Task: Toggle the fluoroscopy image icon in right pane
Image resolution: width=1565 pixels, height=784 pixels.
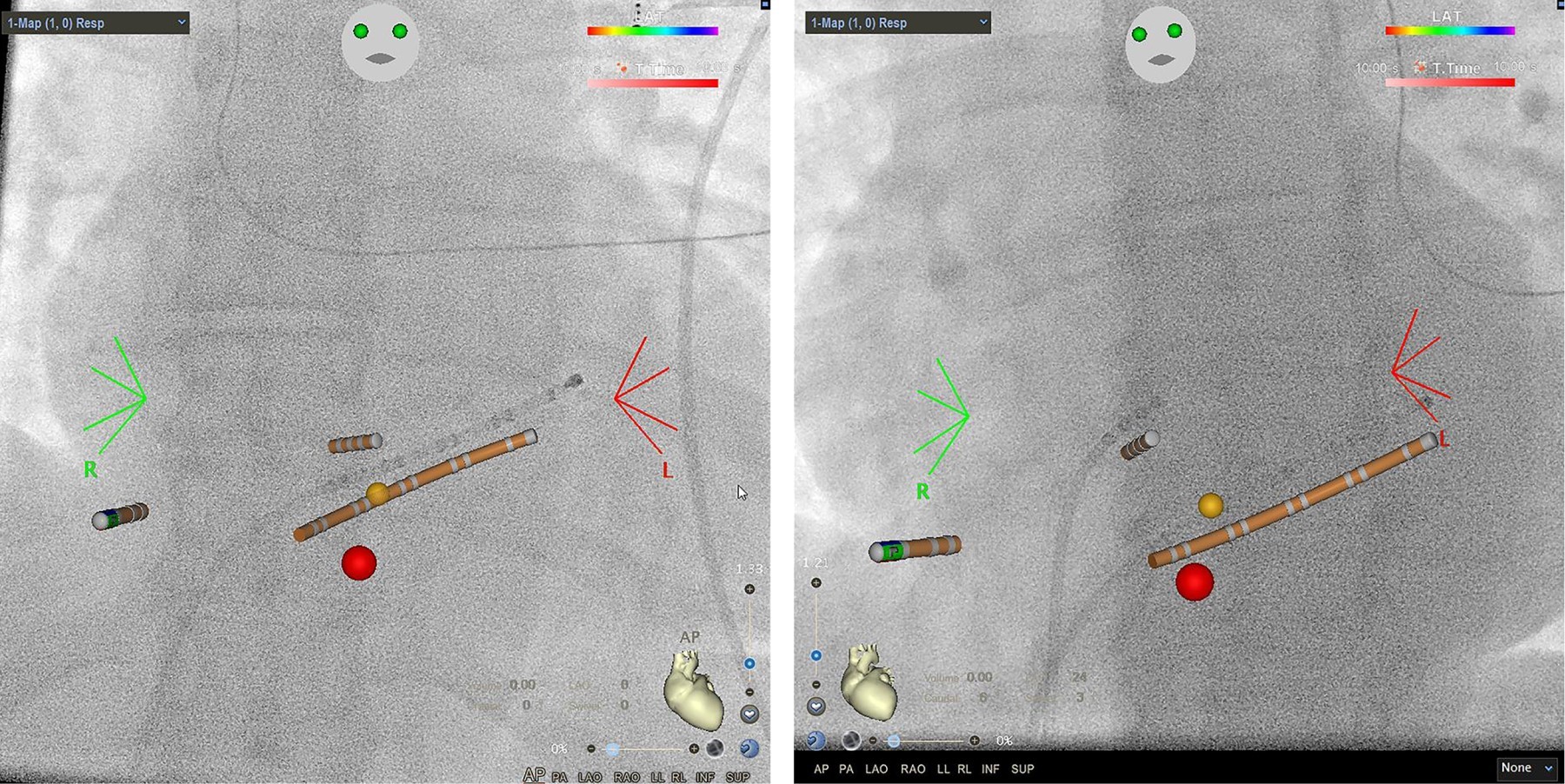Action: coord(851,740)
